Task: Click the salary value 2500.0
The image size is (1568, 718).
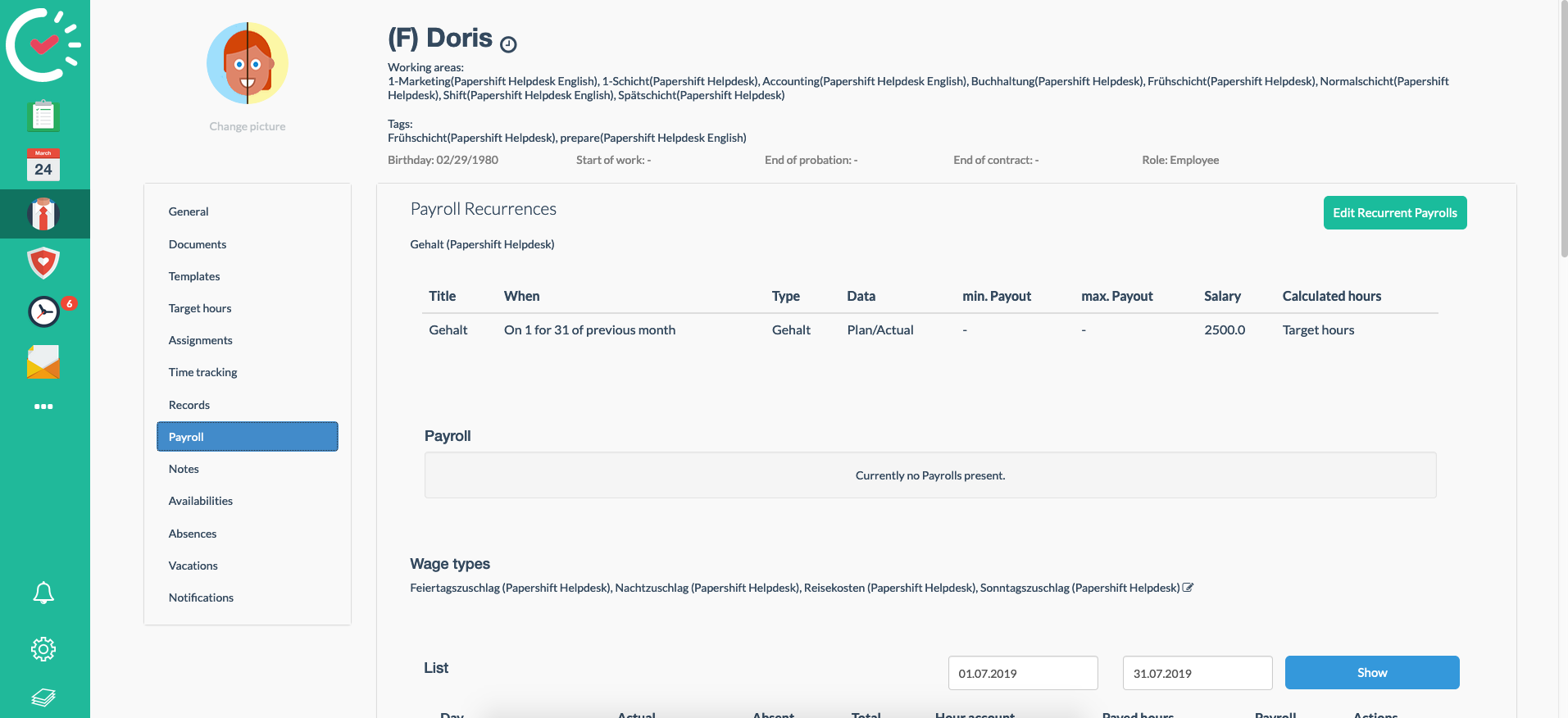Action: [x=1225, y=329]
